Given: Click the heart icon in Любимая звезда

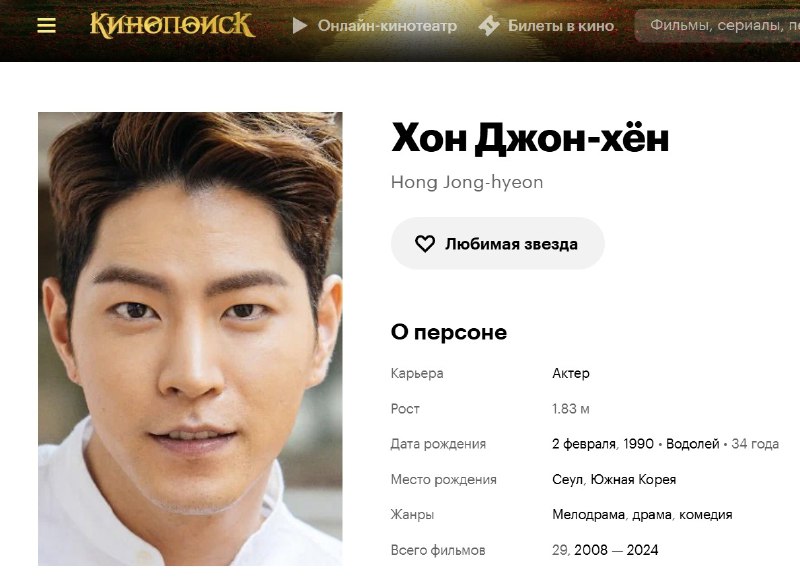Looking at the screenshot, I should 424,244.
